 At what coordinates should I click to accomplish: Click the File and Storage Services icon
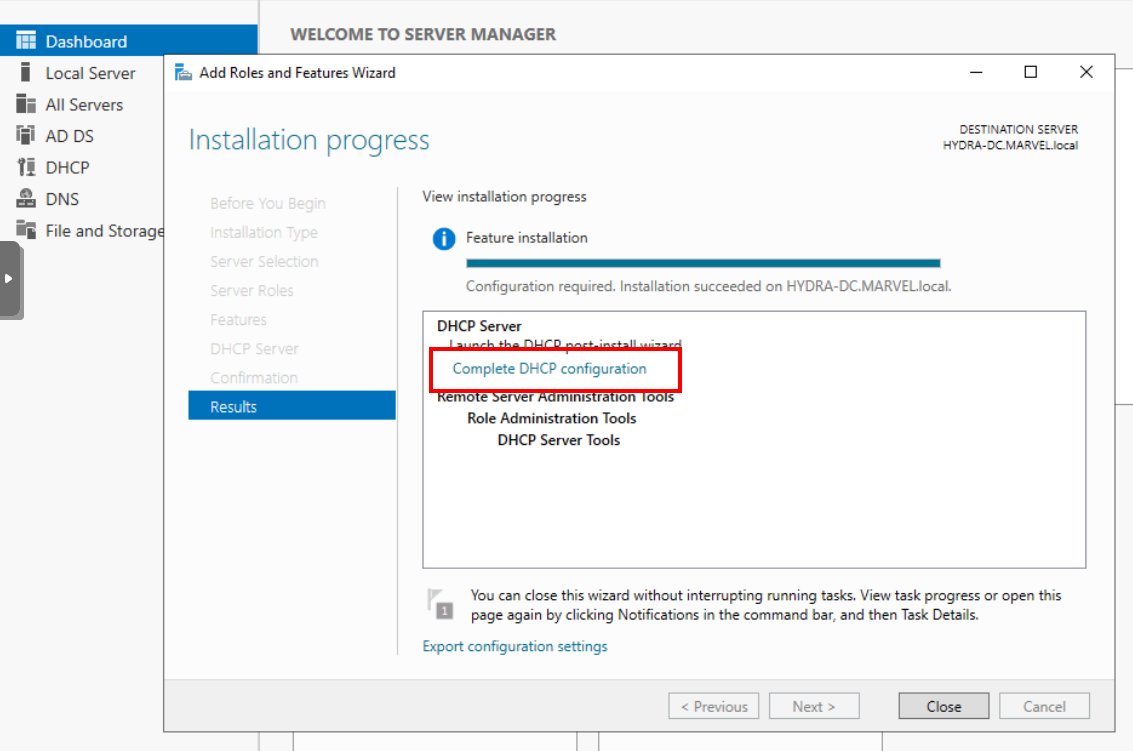26,230
